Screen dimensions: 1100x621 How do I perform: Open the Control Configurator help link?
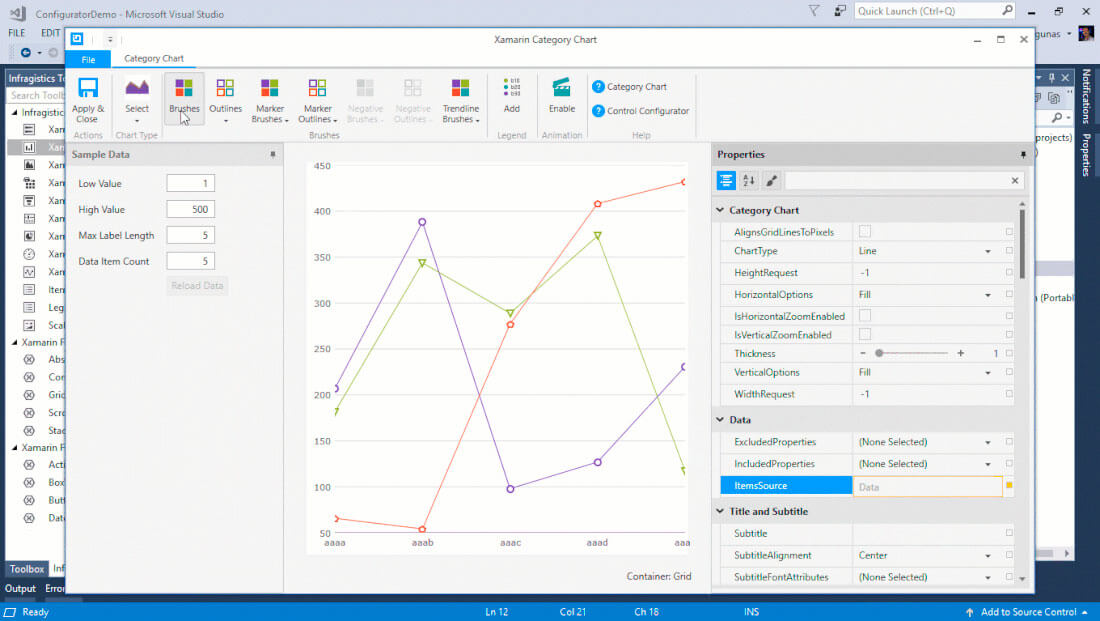640,111
